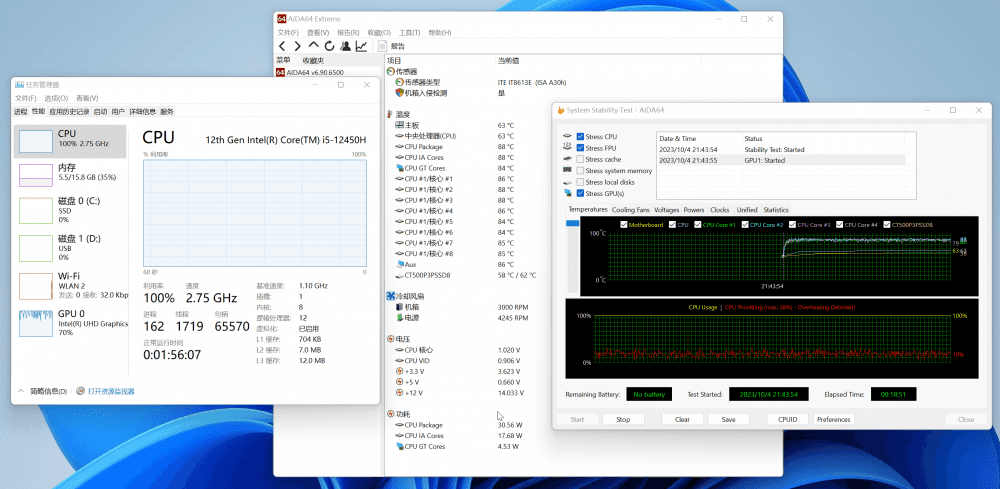Click the Forward arrow in AIDA64 toolbar
The width and height of the screenshot is (1000, 489).
pyautogui.click(x=297, y=46)
